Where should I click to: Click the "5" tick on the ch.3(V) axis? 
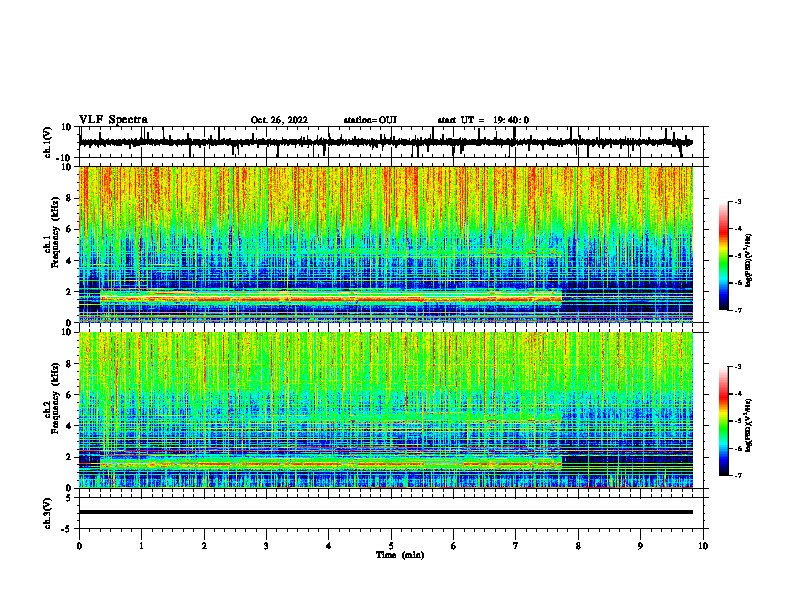click(69, 498)
